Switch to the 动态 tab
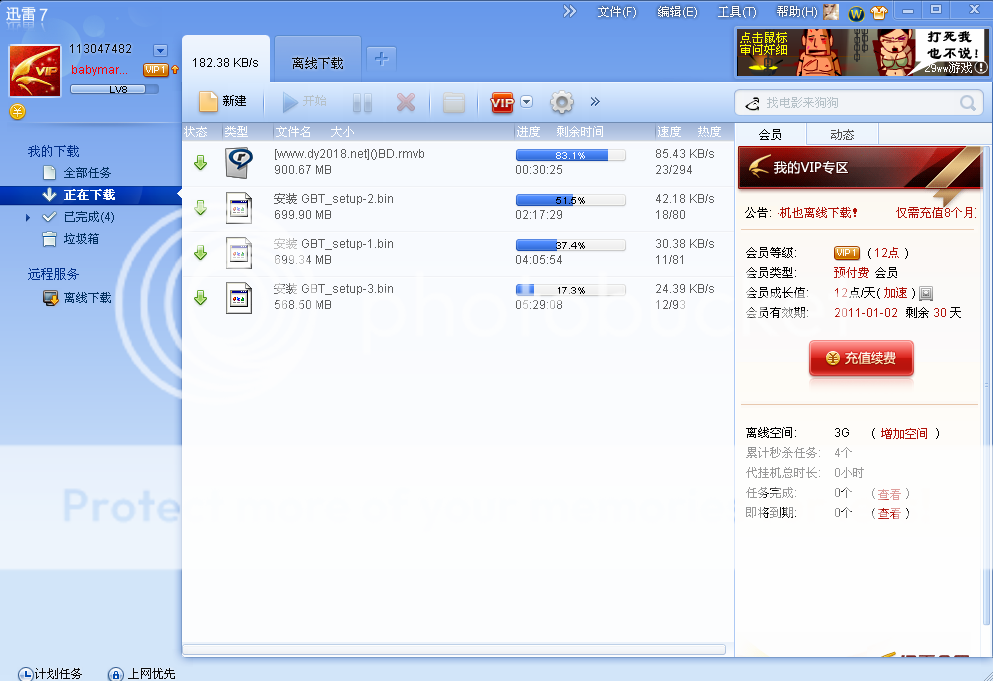 coord(842,134)
